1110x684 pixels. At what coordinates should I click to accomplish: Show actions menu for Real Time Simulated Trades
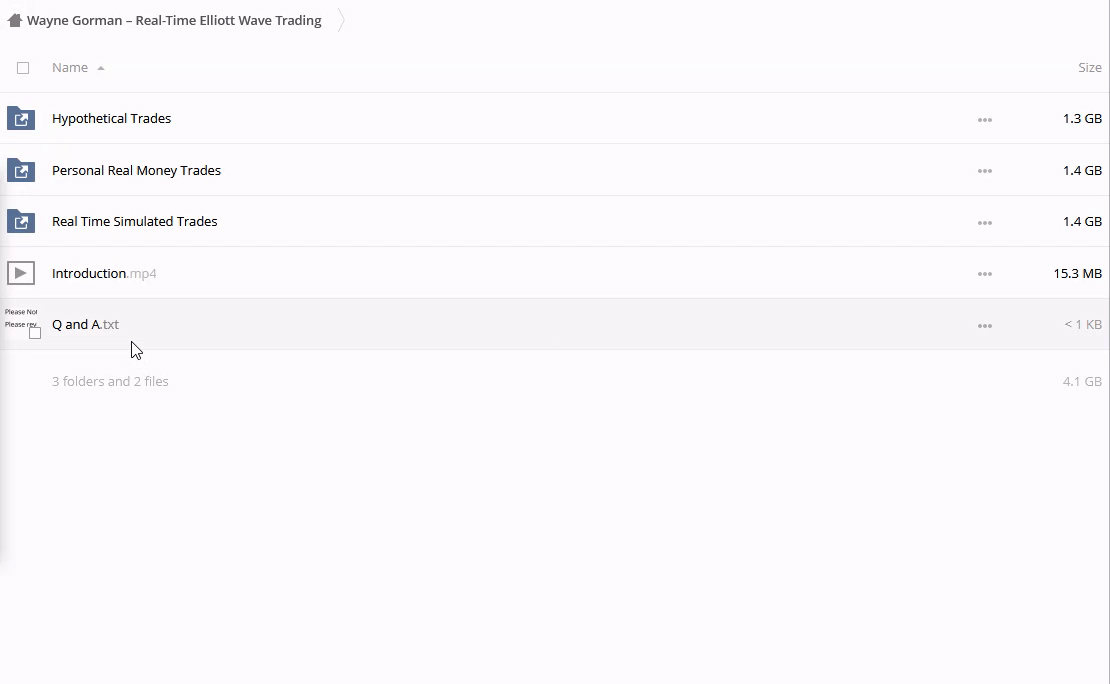click(984, 222)
